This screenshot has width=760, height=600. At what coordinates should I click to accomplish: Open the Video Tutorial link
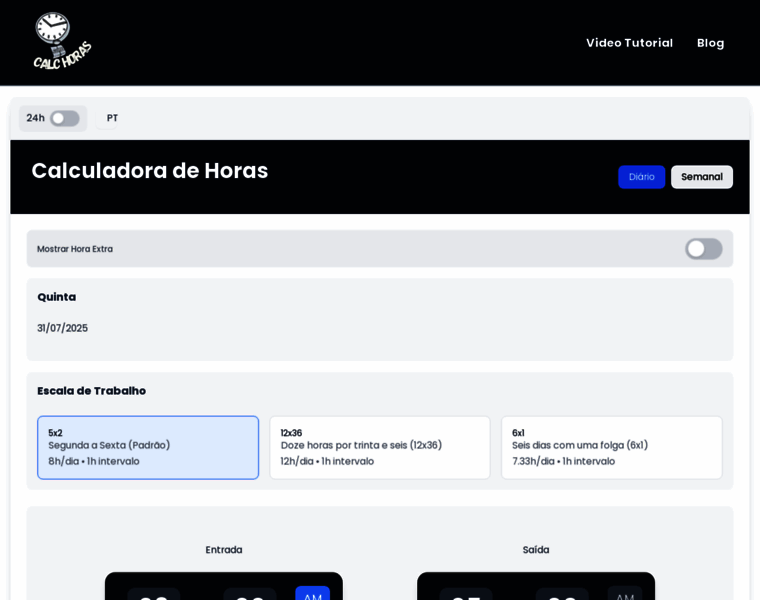(629, 43)
